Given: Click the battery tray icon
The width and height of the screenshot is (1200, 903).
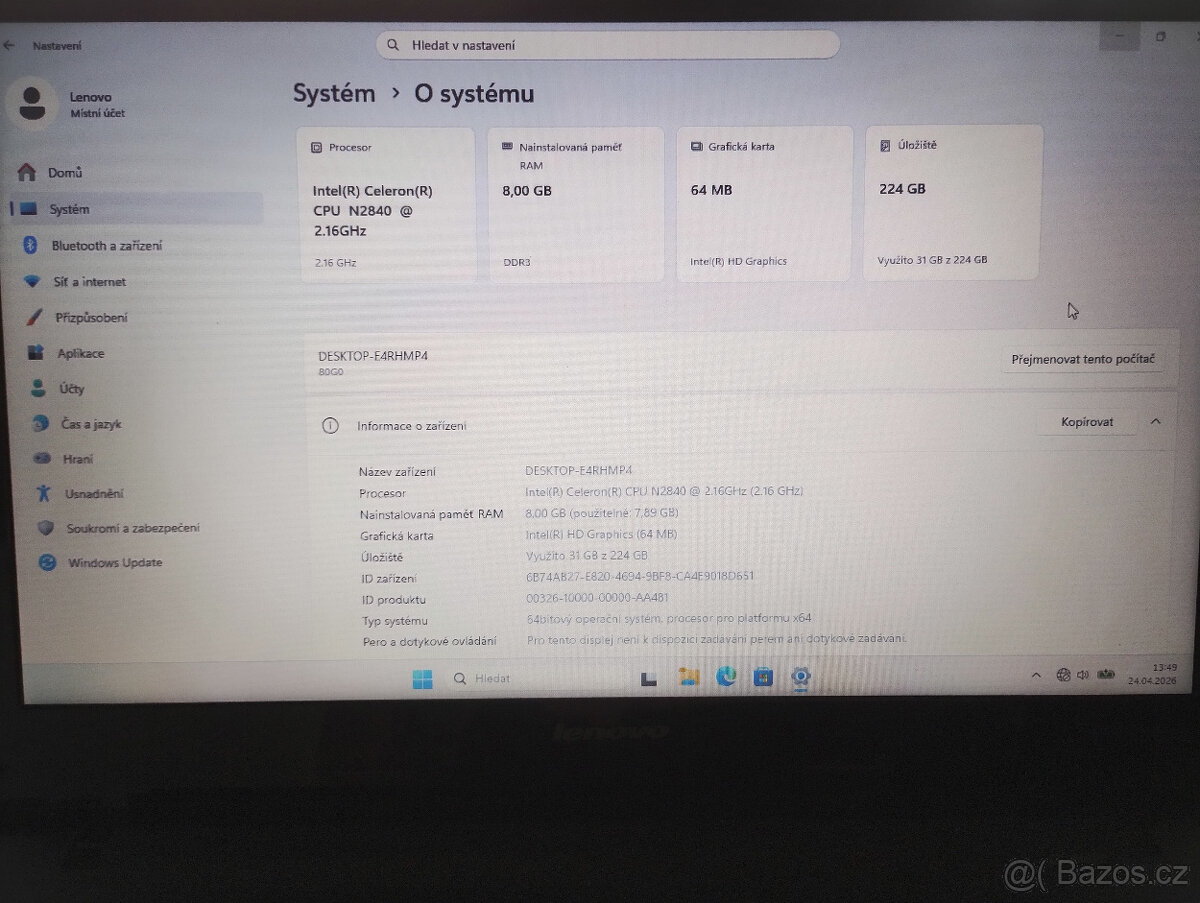Looking at the screenshot, I should pos(1106,675).
